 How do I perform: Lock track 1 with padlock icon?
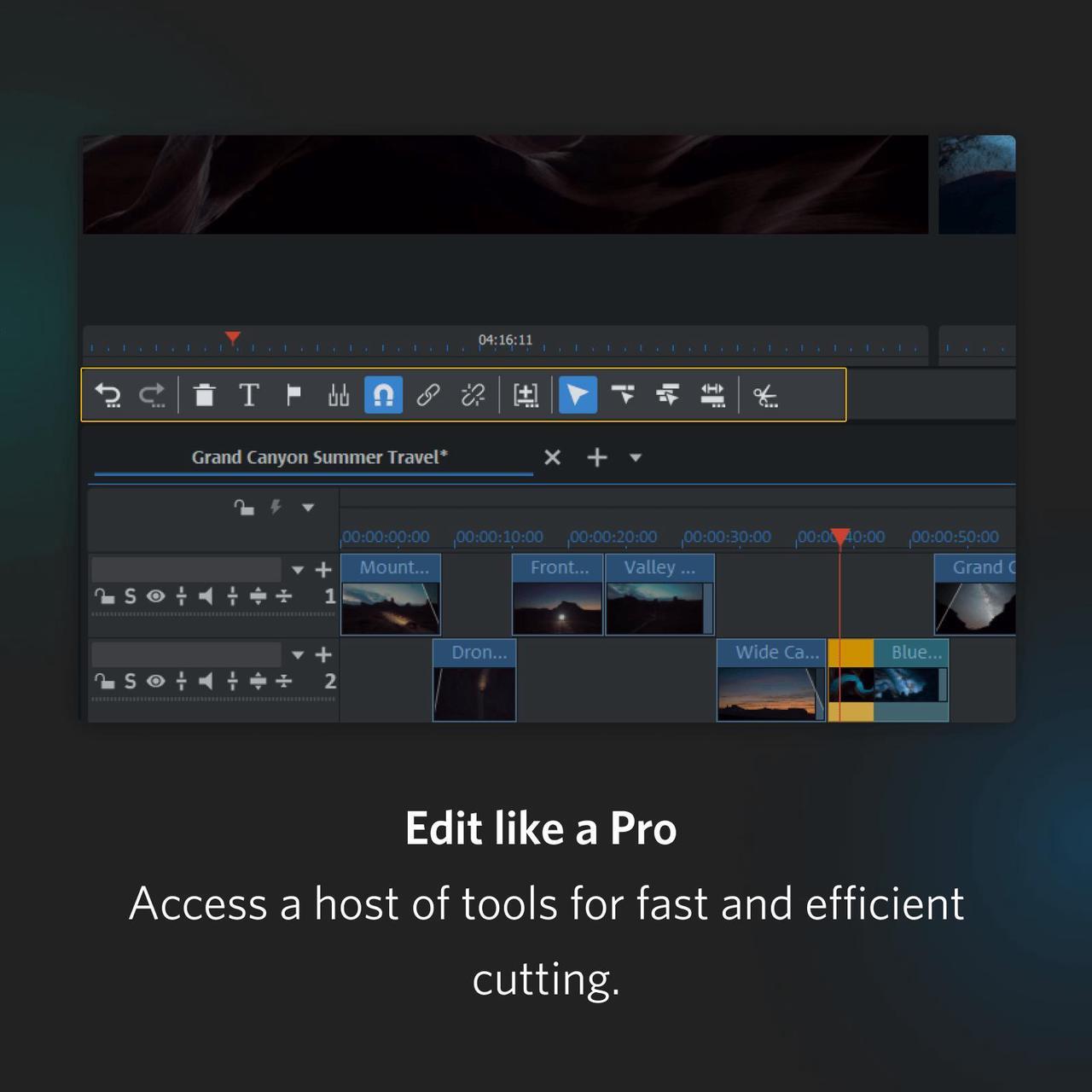104,596
